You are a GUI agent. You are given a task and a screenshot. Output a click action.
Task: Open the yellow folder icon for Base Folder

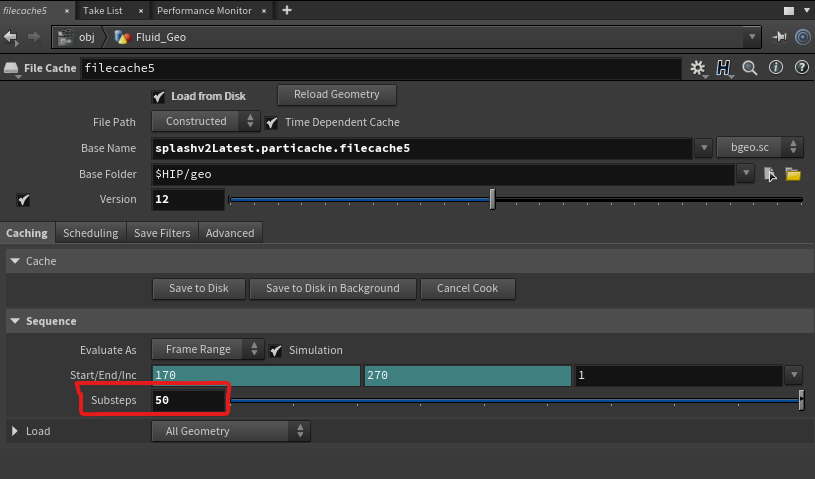[793, 174]
